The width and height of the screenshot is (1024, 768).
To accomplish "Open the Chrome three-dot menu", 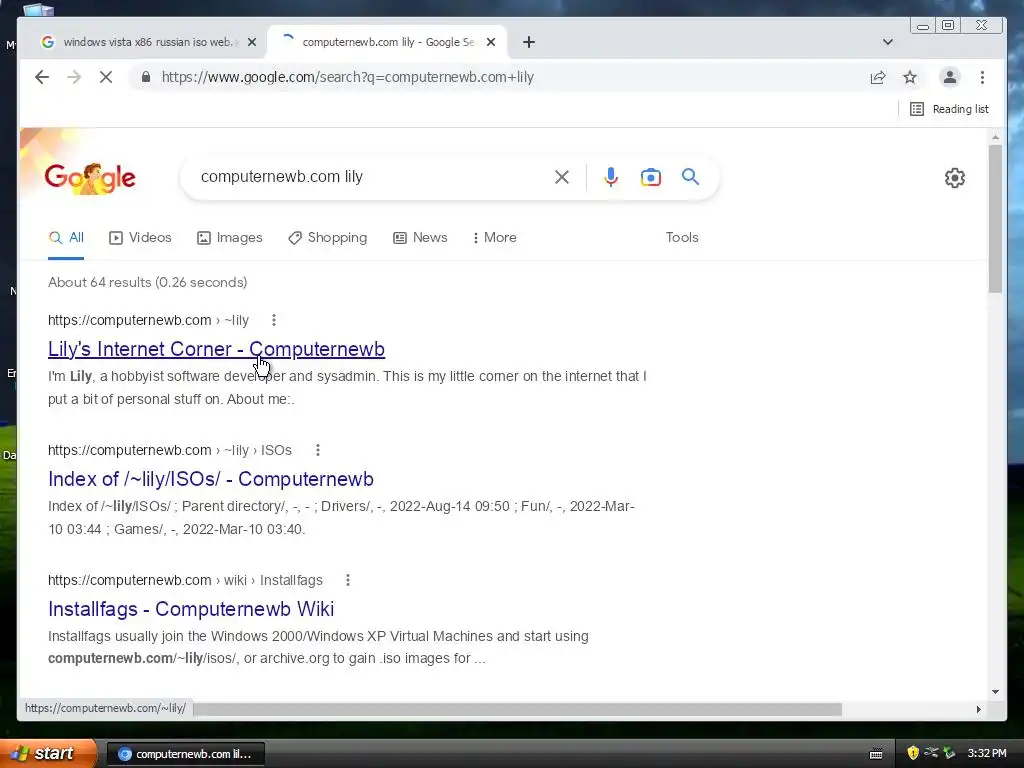I will [982, 77].
